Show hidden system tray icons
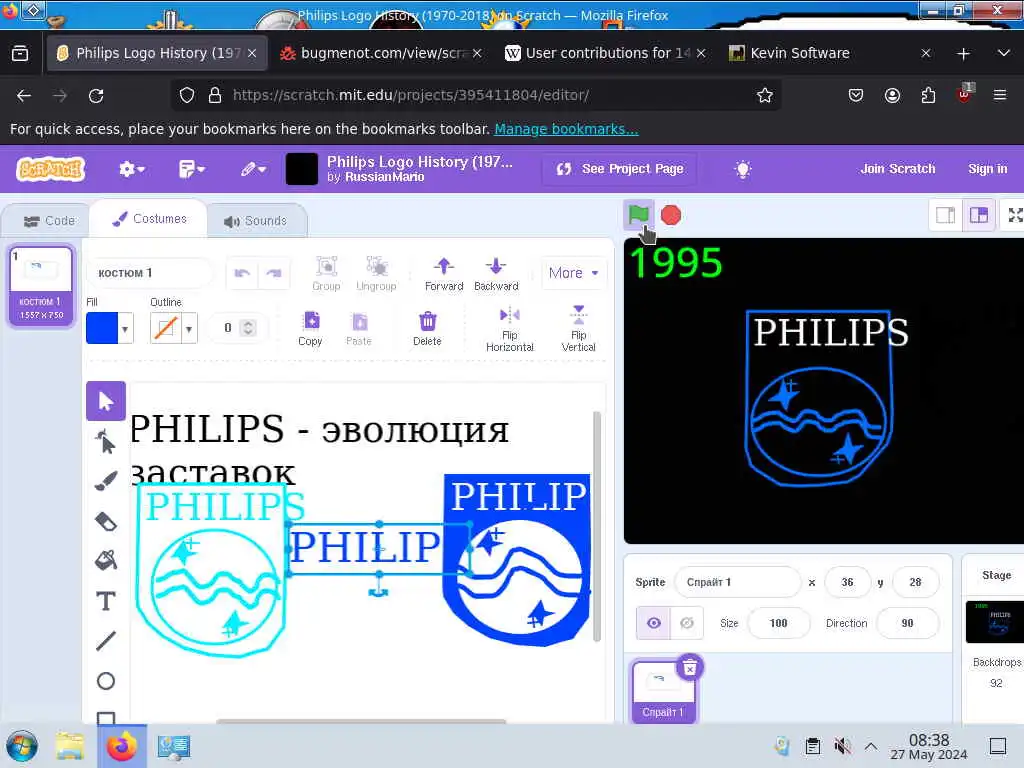The height and width of the screenshot is (768, 1024). point(871,746)
